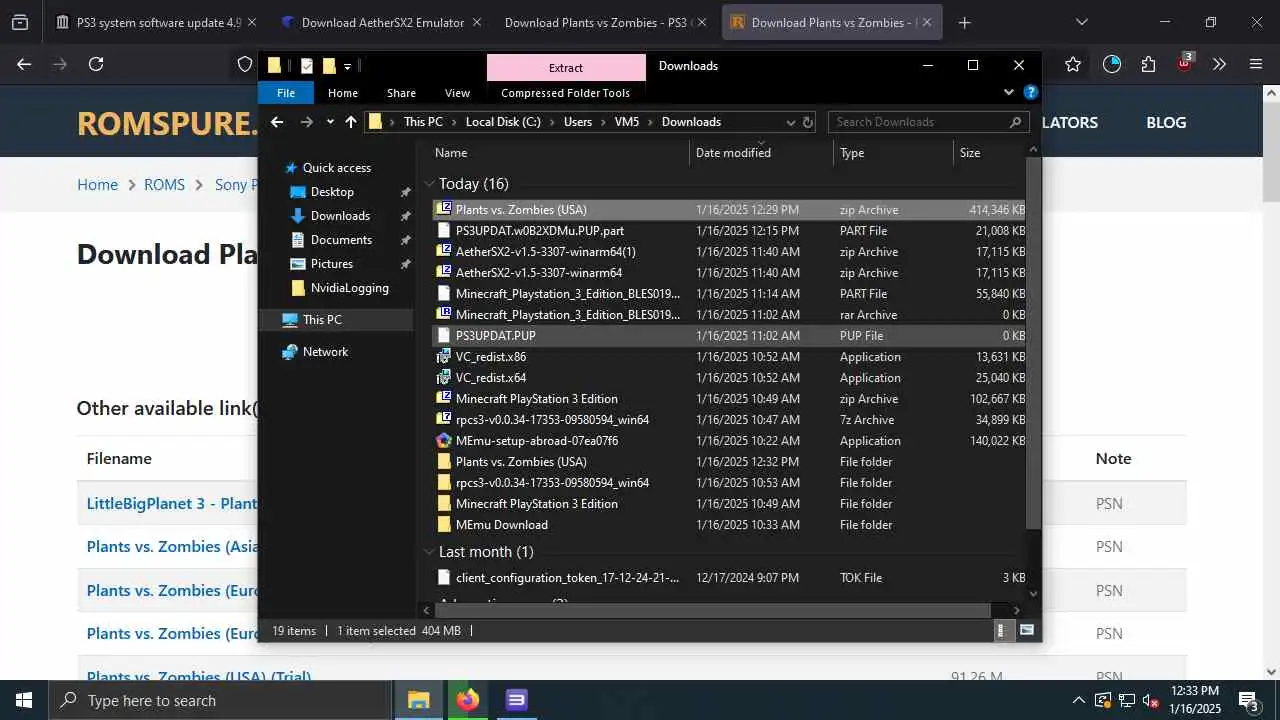Go up one folder level in Explorer
1280x720 pixels.
pyautogui.click(x=351, y=122)
